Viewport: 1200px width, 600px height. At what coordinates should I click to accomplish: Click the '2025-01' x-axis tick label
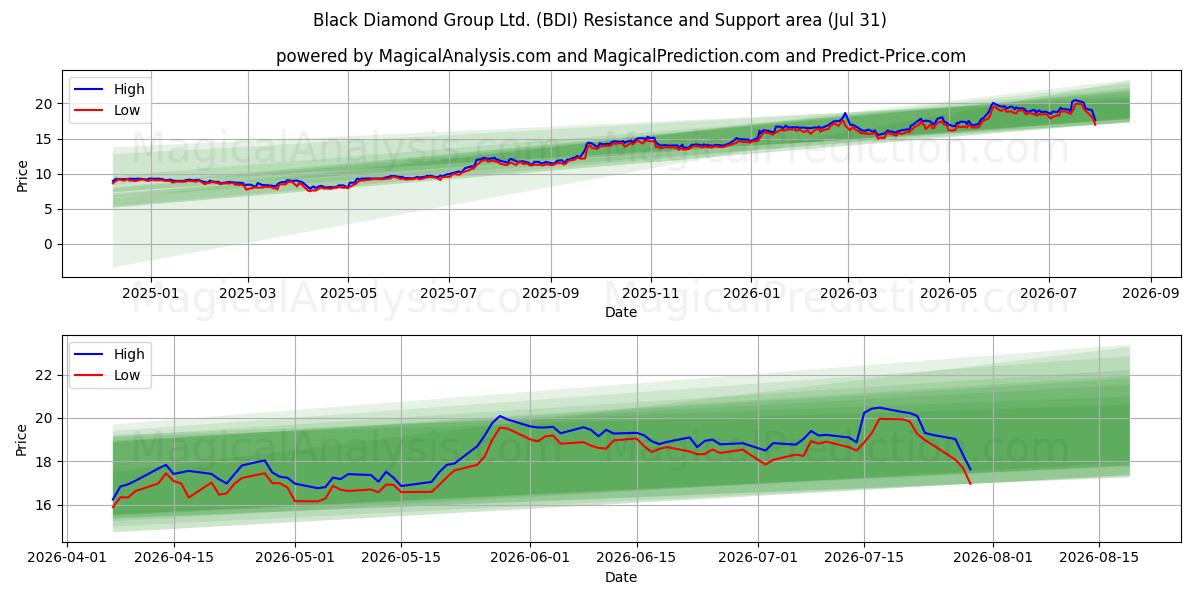[150, 292]
